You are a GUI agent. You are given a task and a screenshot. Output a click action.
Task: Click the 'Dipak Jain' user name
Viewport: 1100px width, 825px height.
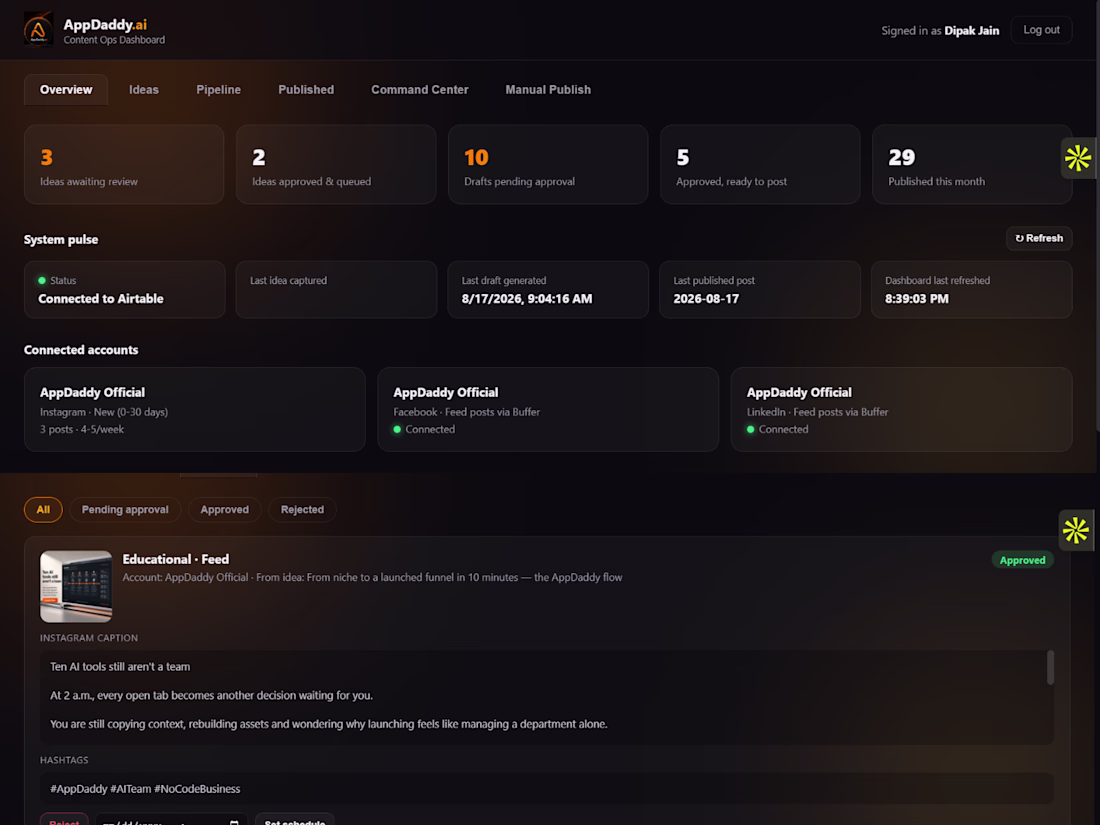pyautogui.click(x=972, y=31)
